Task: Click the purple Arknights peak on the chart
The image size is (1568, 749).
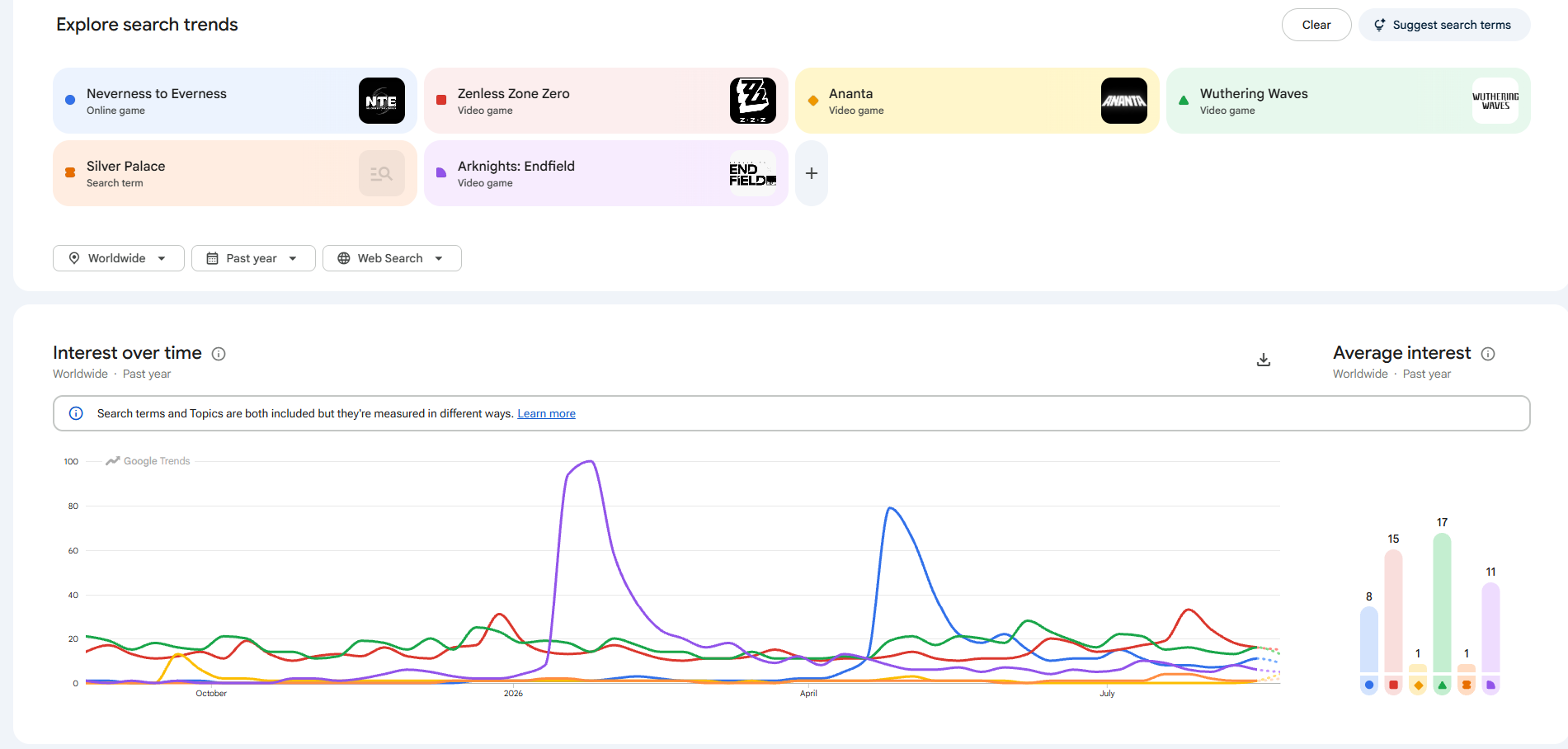Action: 590,462
